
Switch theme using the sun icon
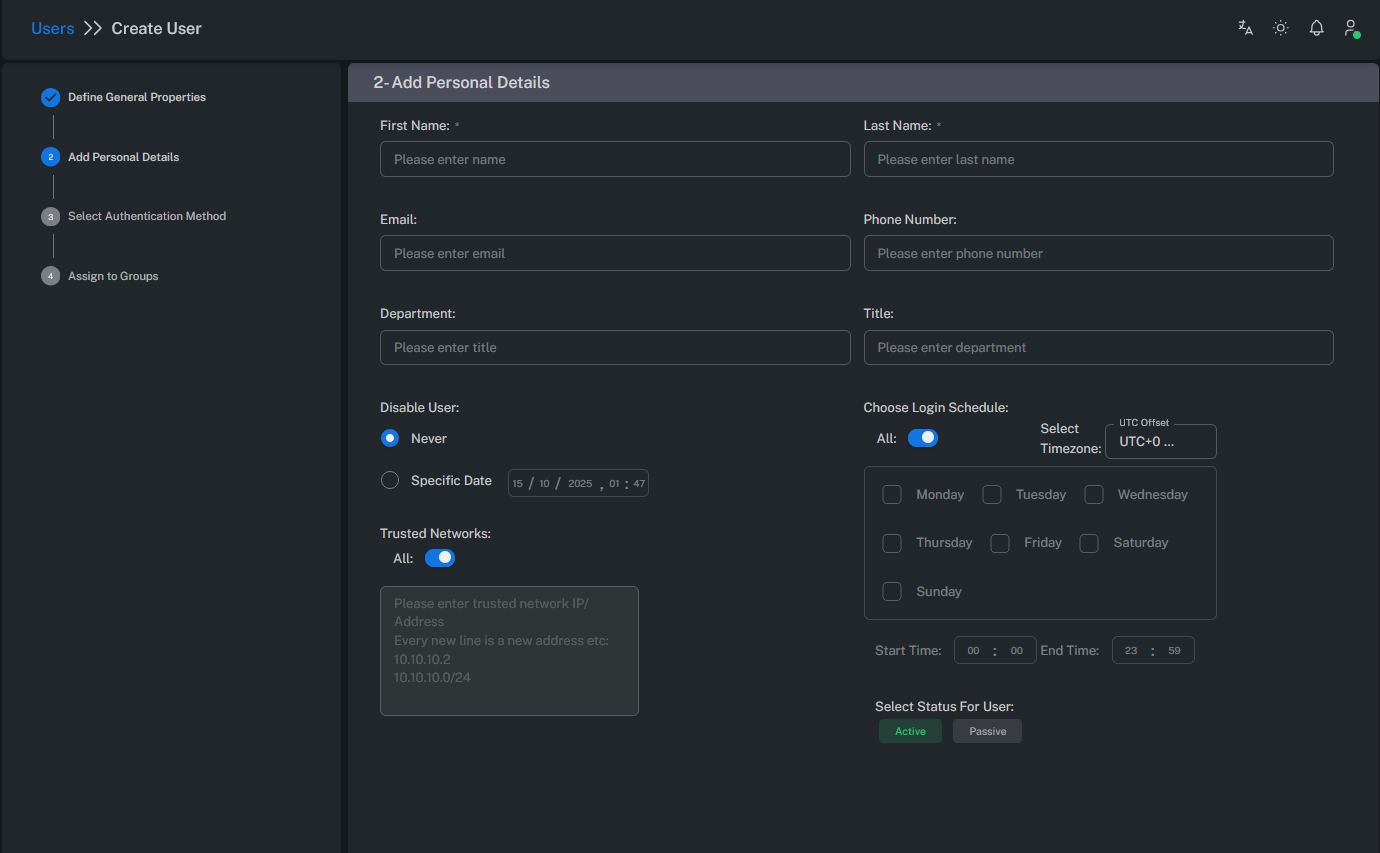coord(1280,28)
